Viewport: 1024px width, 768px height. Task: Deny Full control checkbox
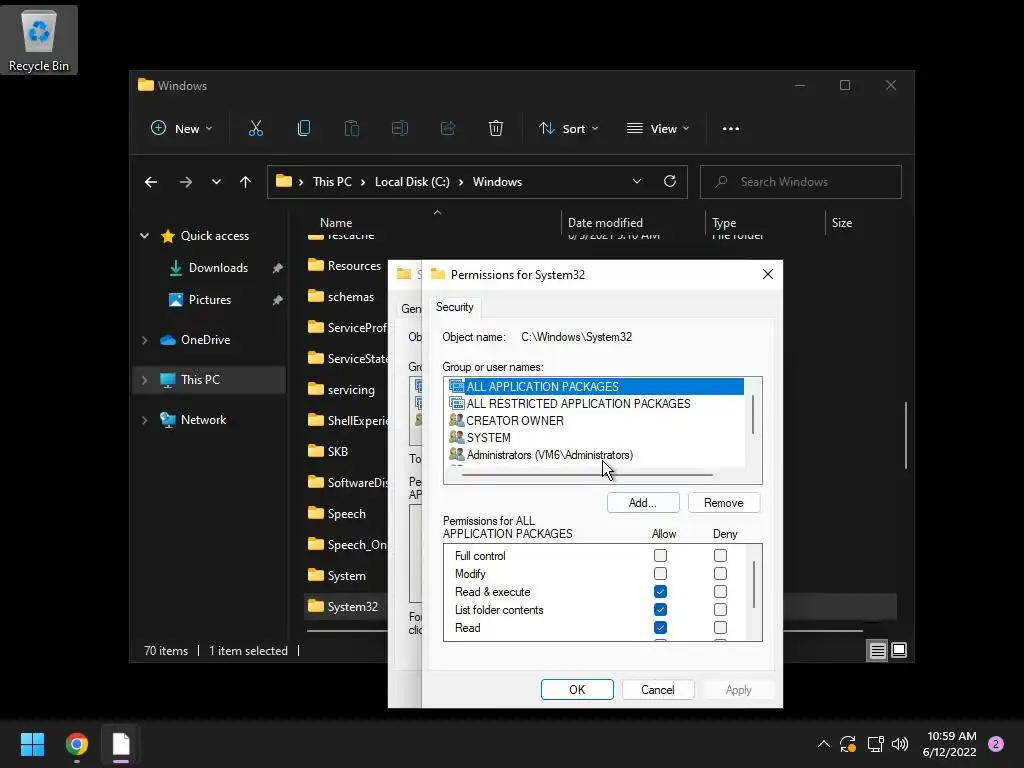click(x=720, y=556)
